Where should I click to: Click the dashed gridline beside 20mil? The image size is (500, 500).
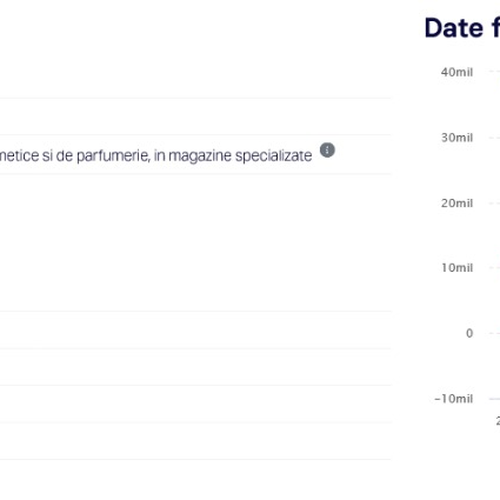(494, 203)
